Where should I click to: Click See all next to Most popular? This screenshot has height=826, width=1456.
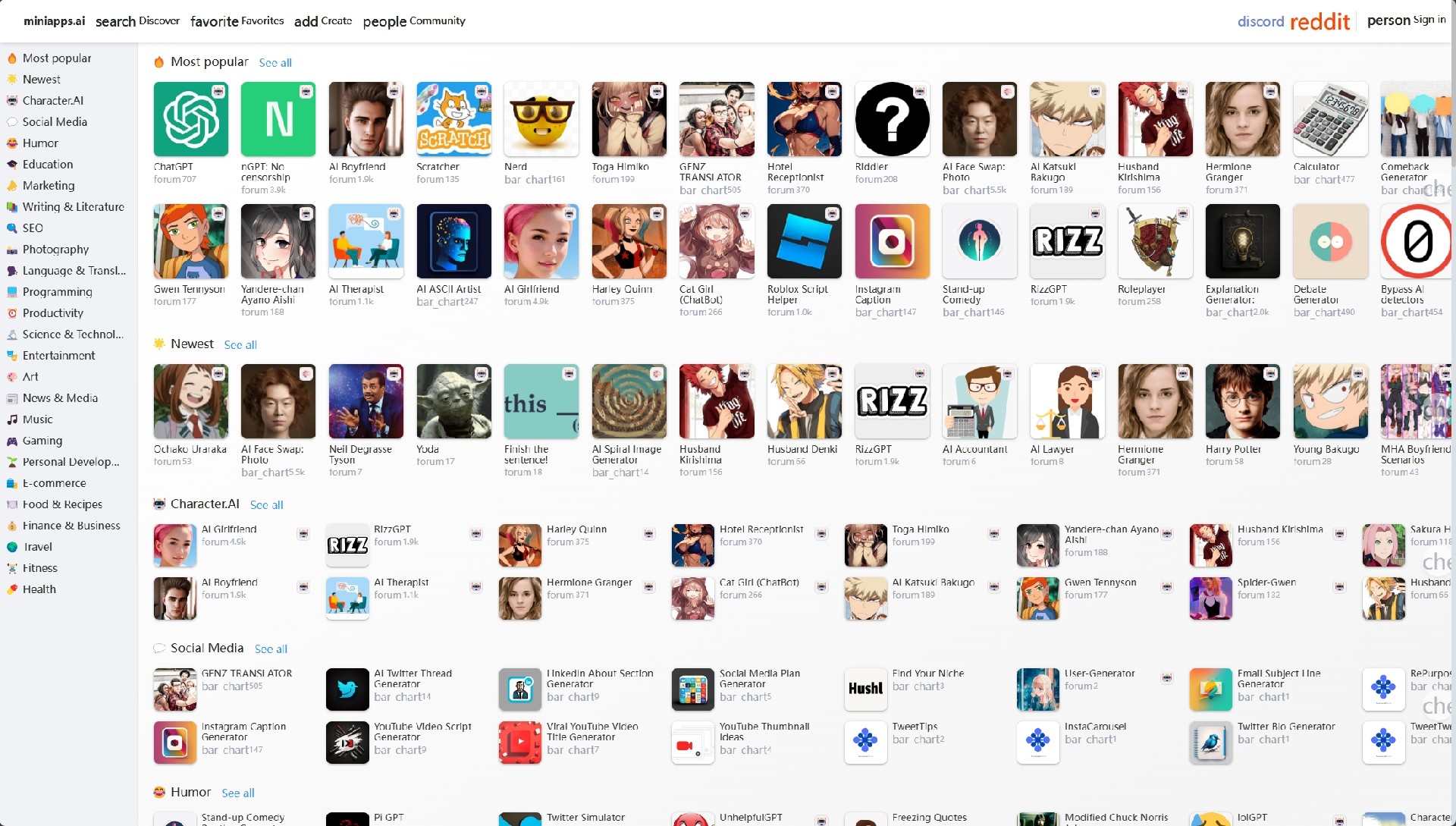click(x=275, y=63)
